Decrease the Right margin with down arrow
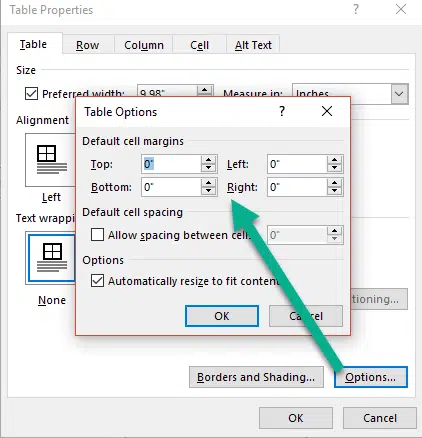 pyautogui.click(x=334, y=191)
